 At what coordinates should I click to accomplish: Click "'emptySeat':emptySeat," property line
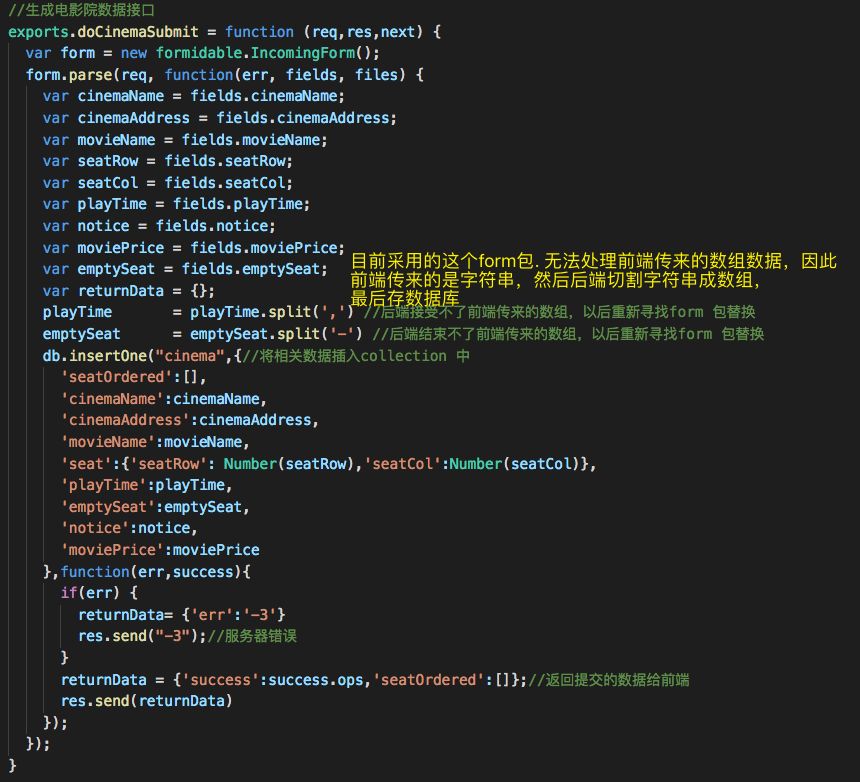155,507
